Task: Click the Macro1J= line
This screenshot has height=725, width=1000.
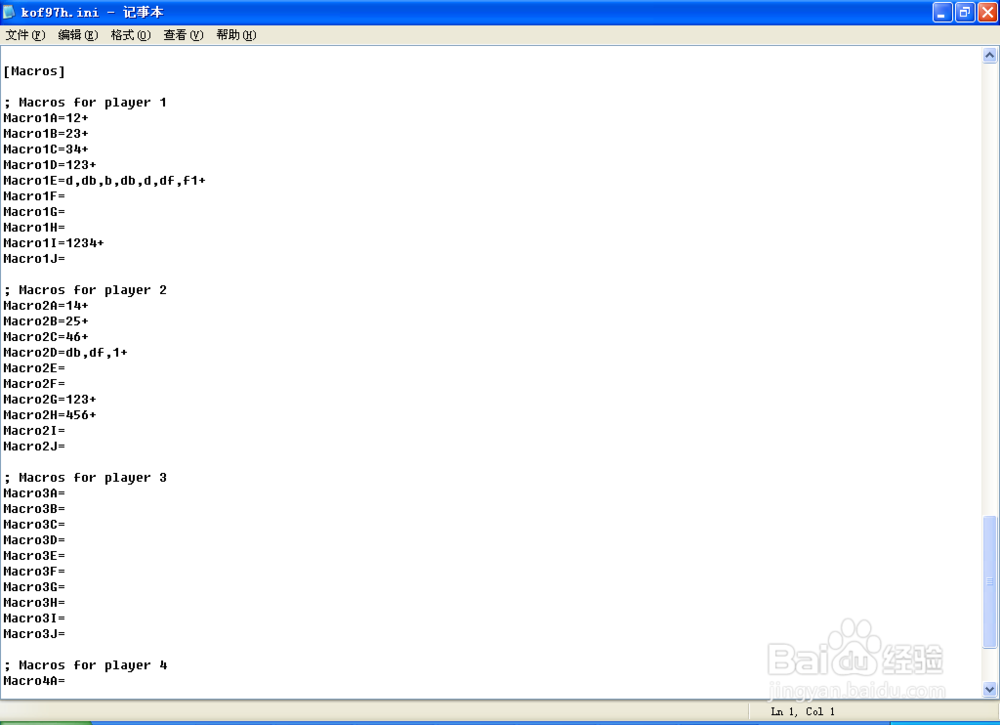Action: point(34,259)
